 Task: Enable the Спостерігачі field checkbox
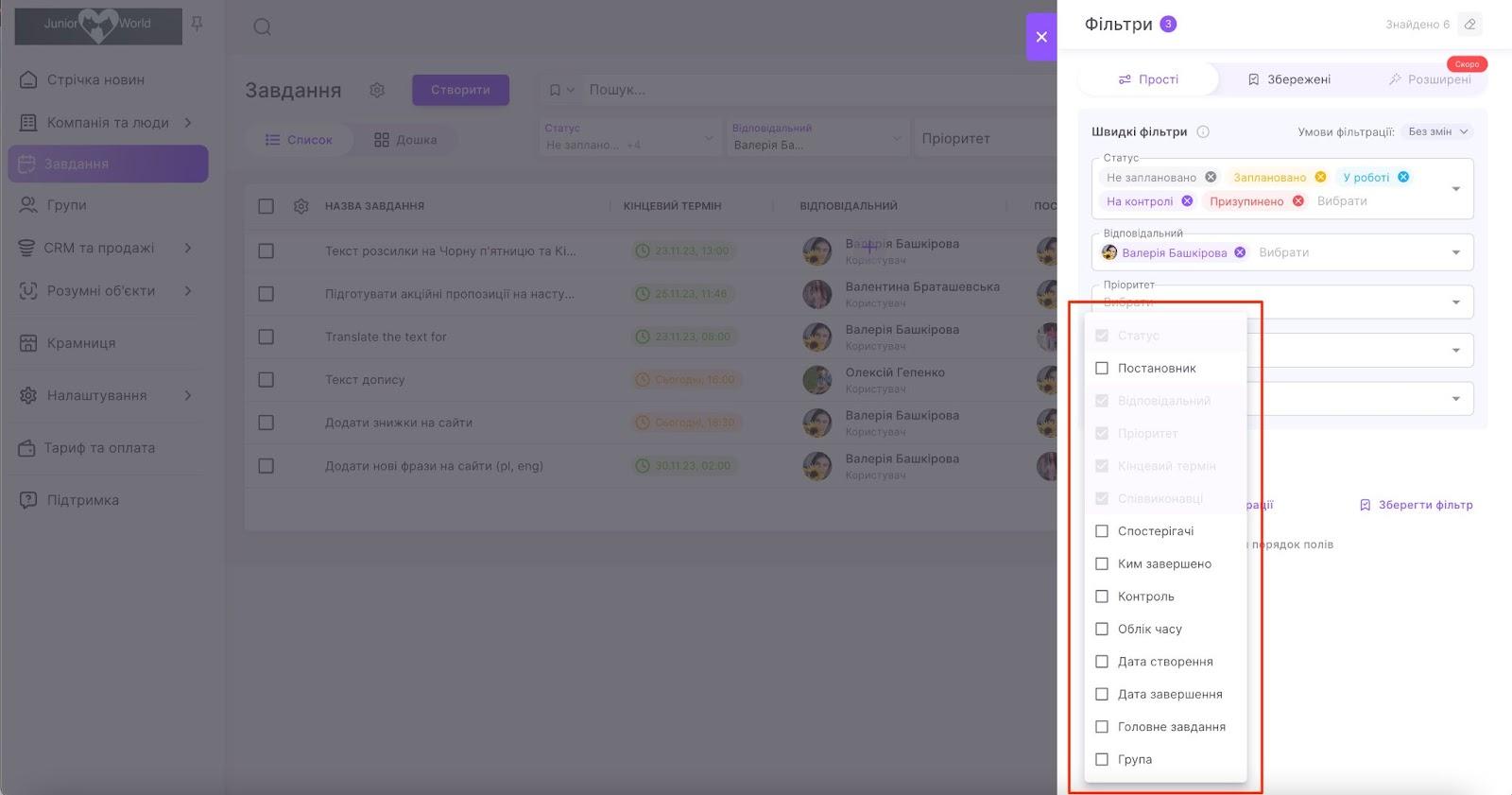(x=1102, y=531)
